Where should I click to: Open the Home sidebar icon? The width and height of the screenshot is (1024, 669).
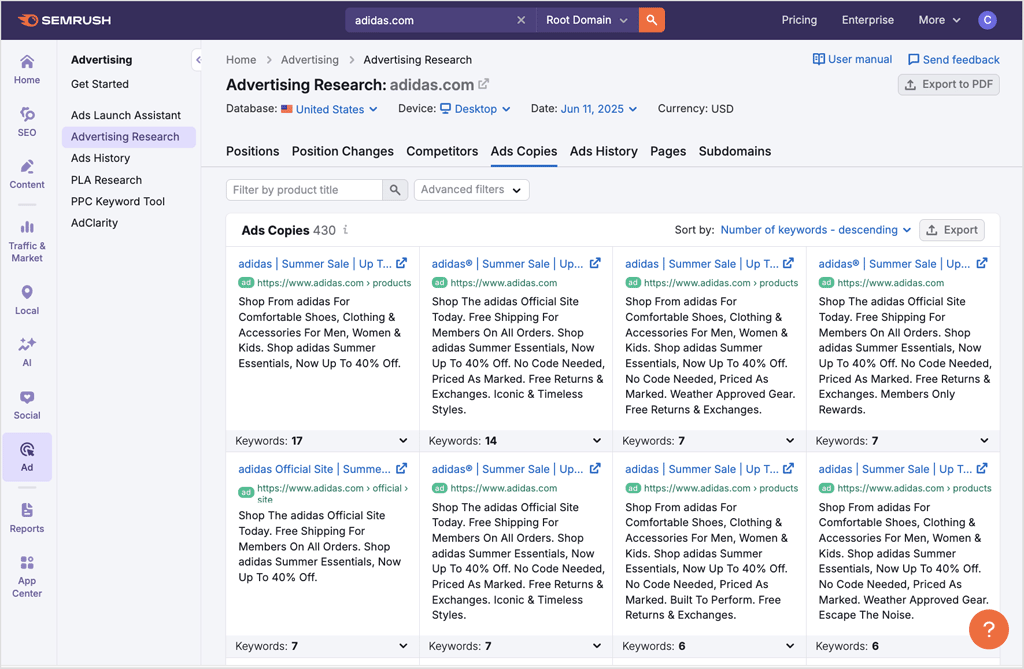pyautogui.click(x=27, y=70)
